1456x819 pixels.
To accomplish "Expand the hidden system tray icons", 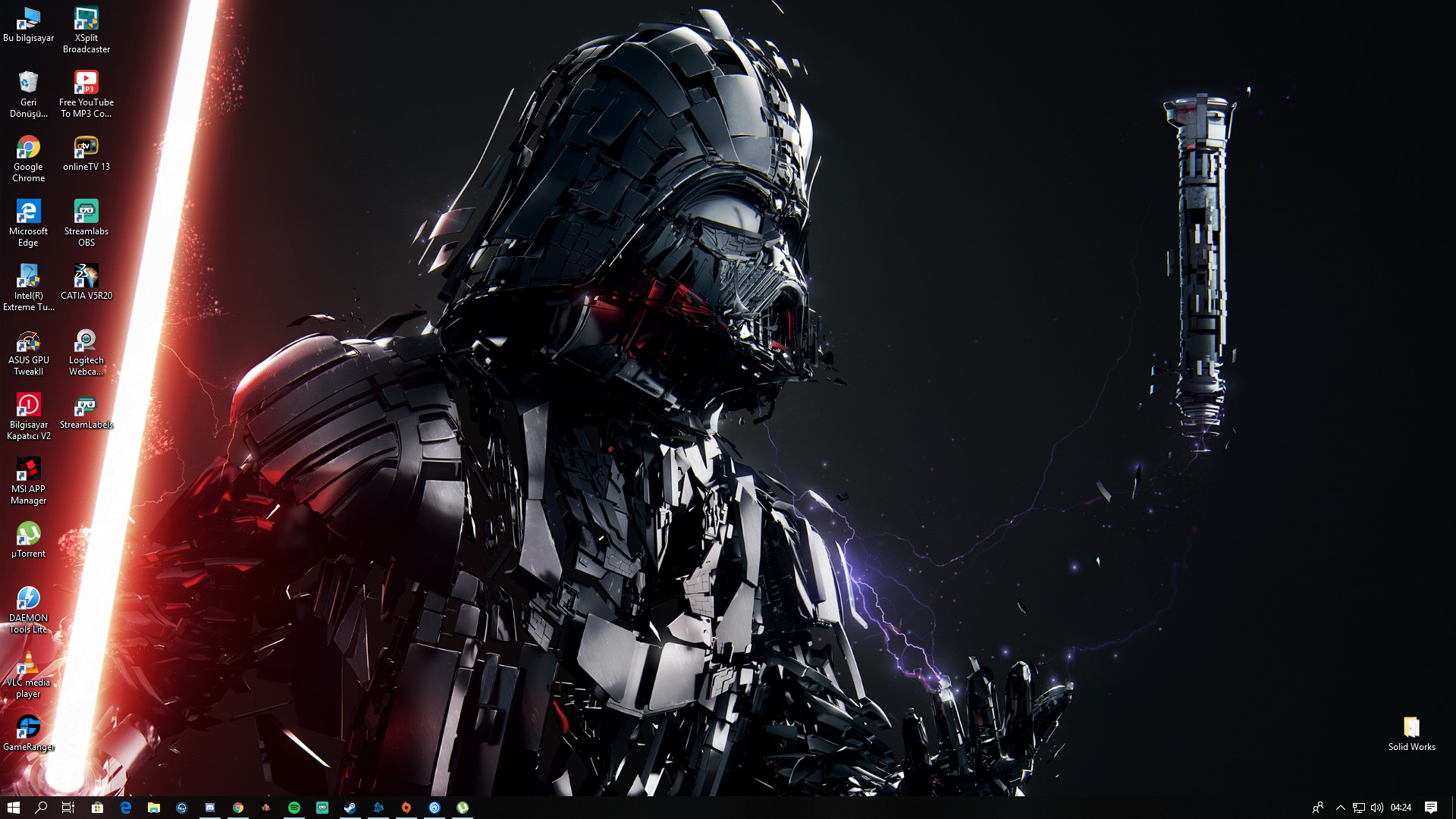I will coord(1340,808).
